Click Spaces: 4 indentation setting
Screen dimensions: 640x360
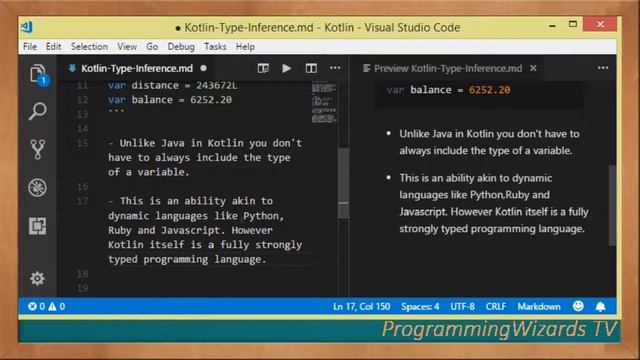coord(420,307)
